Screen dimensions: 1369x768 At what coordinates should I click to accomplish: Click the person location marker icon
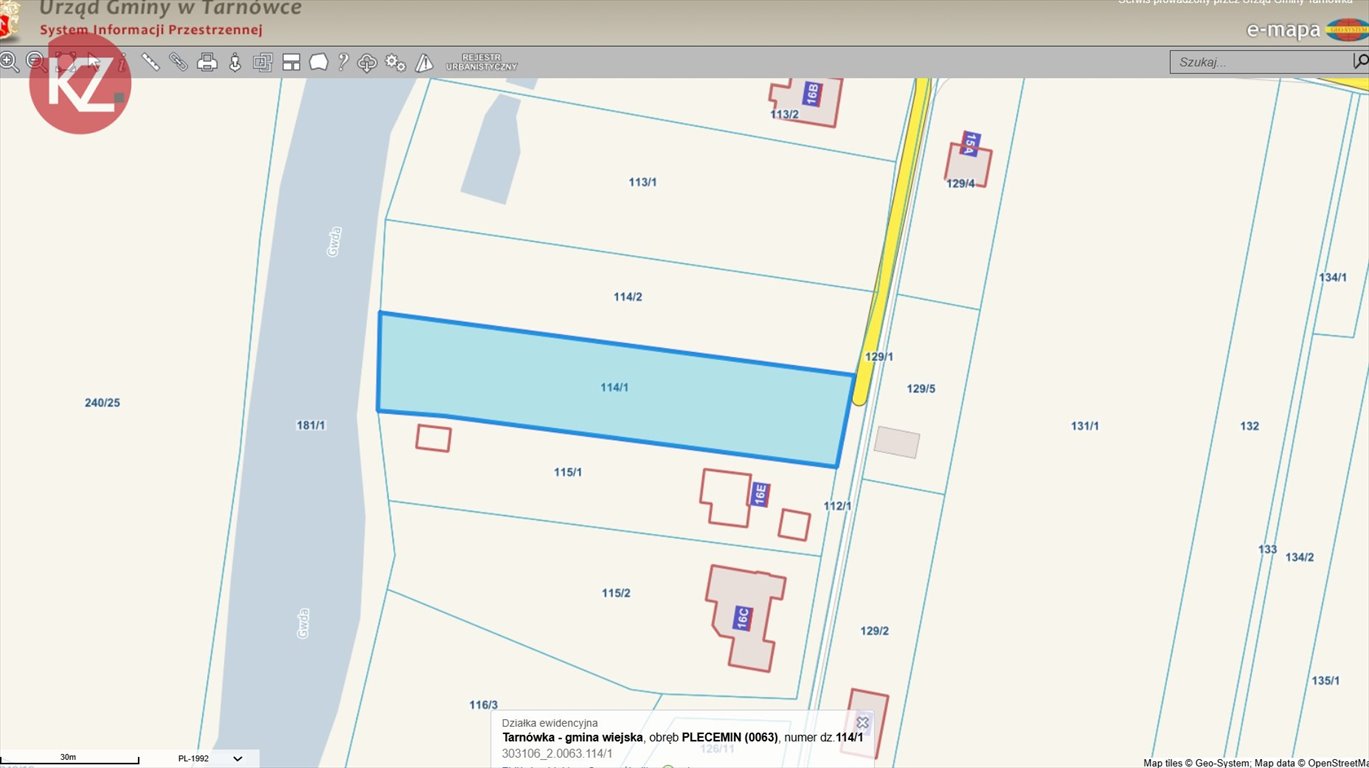point(235,62)
